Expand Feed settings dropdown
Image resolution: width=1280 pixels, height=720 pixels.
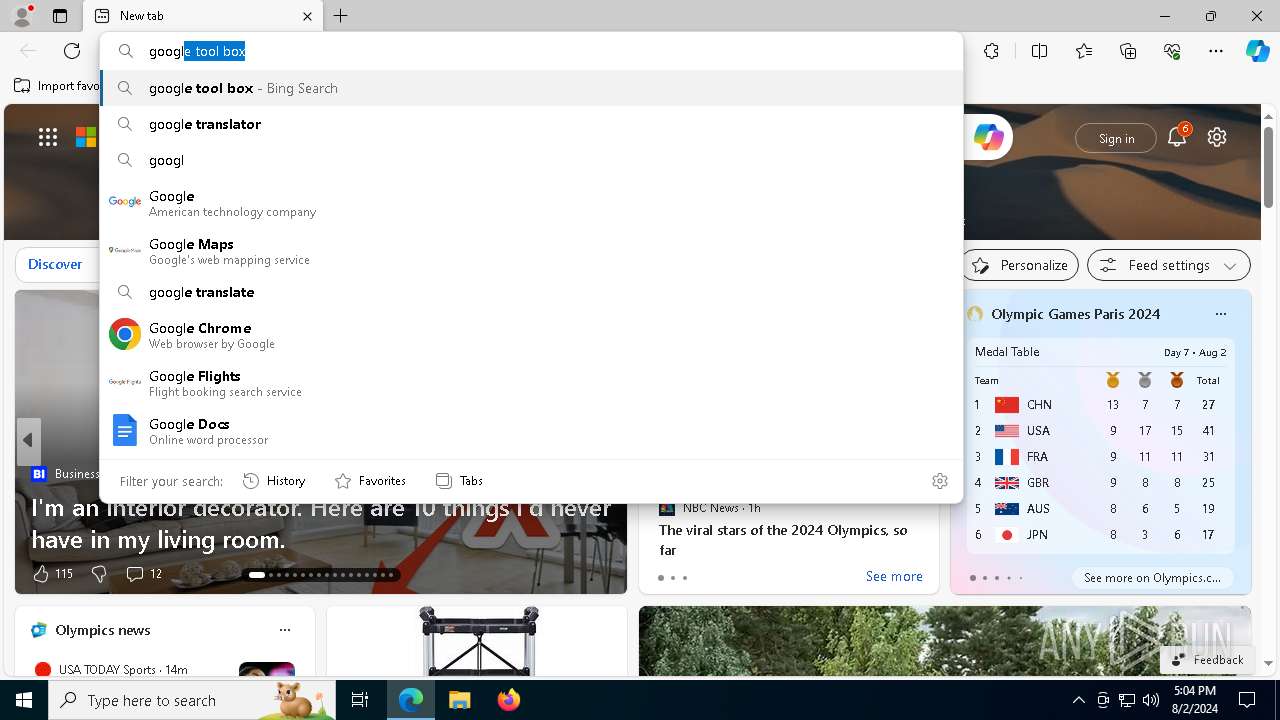[x=1168, y=265]
